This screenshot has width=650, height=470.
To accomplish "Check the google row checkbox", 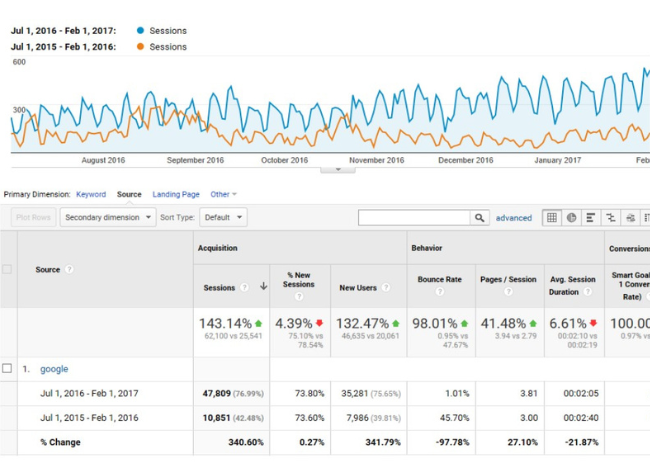I will click(x=7, y=368).
